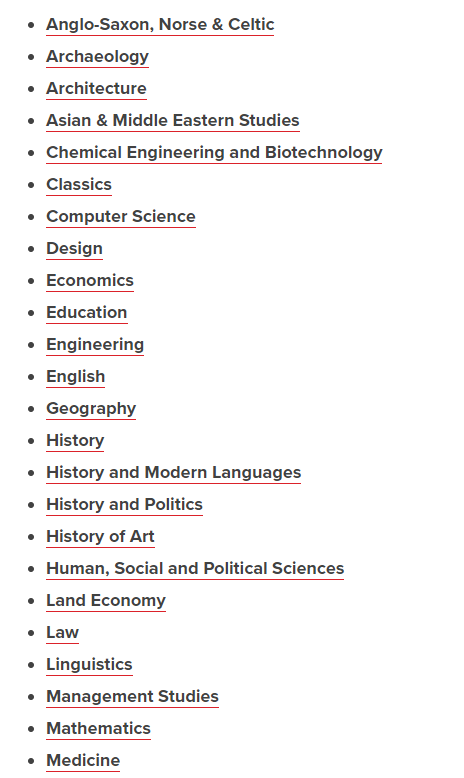Click the English course link
The height and width of the screenshot is (778, 464).
[x=75, y=377]
